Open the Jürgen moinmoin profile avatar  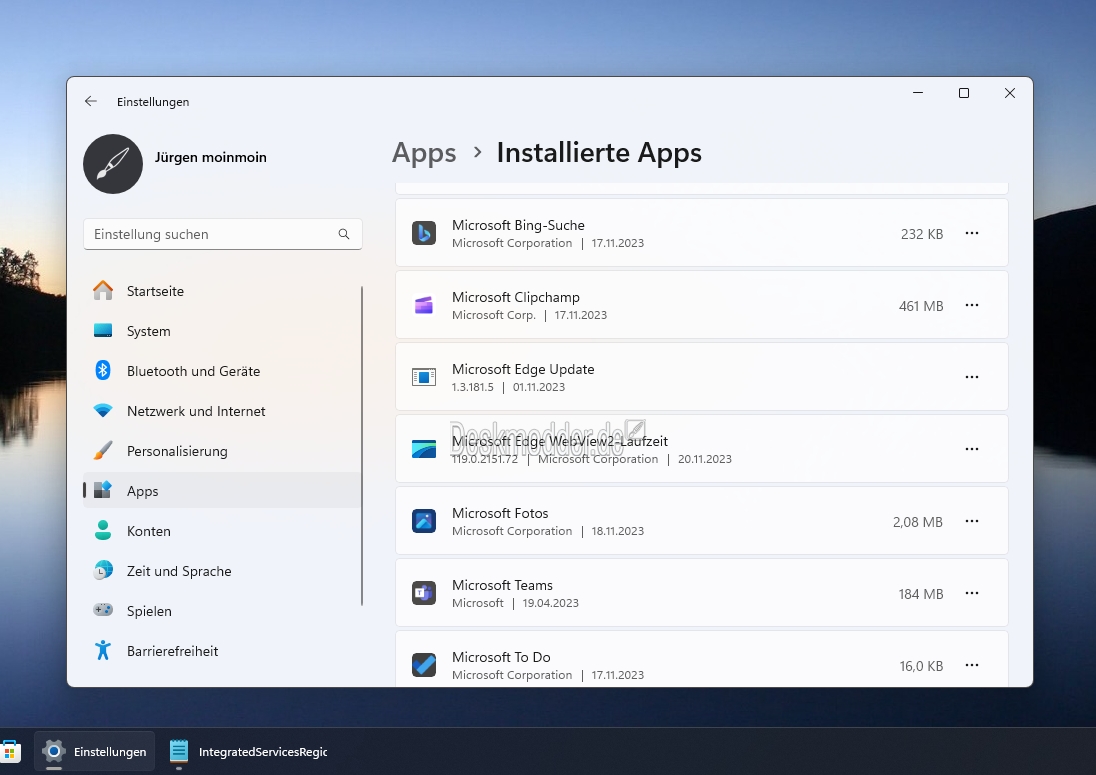pyautogui.click(x=113, y=164)
